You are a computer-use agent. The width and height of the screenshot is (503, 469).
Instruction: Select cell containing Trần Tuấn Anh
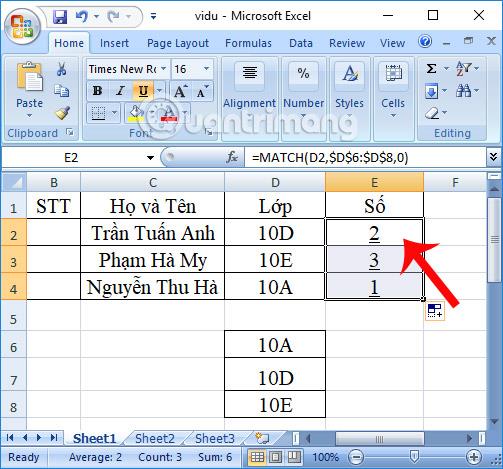tap(153, 233)
